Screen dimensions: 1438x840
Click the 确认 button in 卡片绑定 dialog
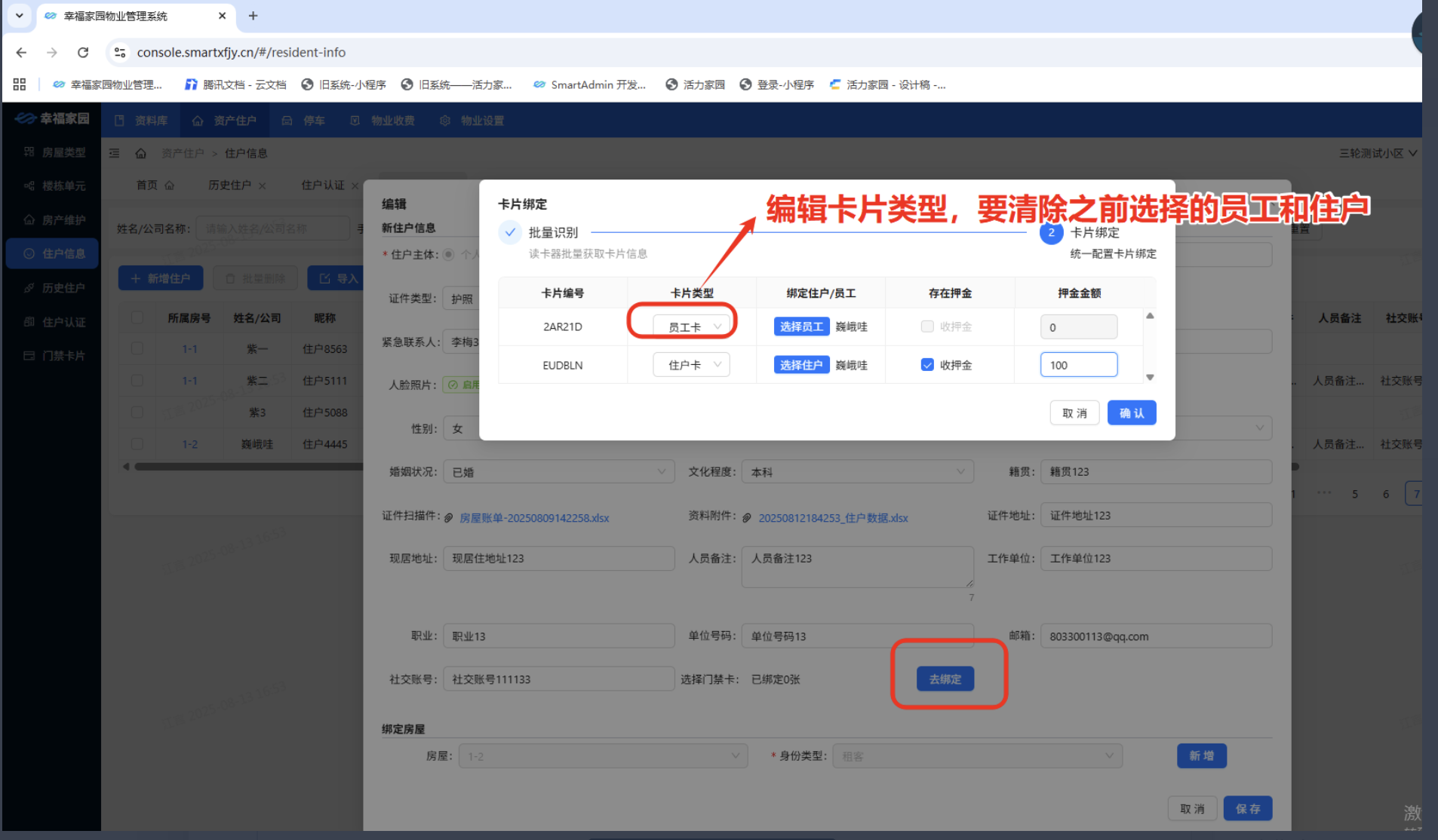(x=1131, y=413)
